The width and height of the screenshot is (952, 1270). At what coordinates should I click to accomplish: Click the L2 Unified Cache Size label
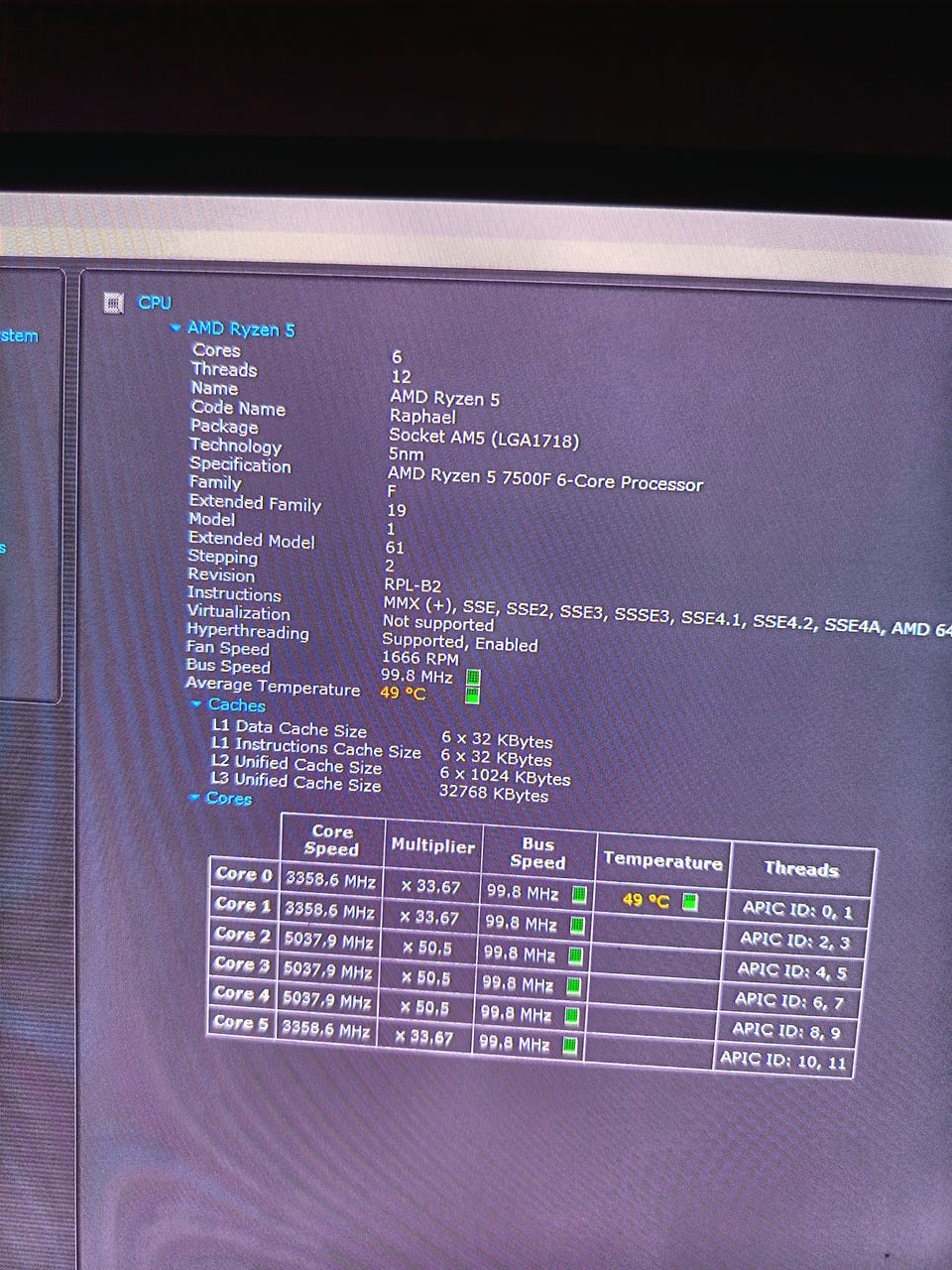296,764
